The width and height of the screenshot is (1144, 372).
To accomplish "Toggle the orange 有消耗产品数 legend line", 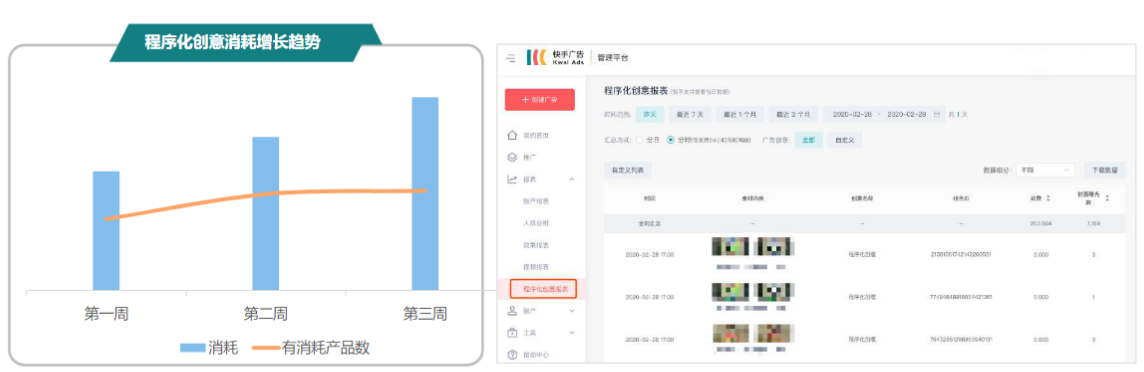I will point(266,348).
